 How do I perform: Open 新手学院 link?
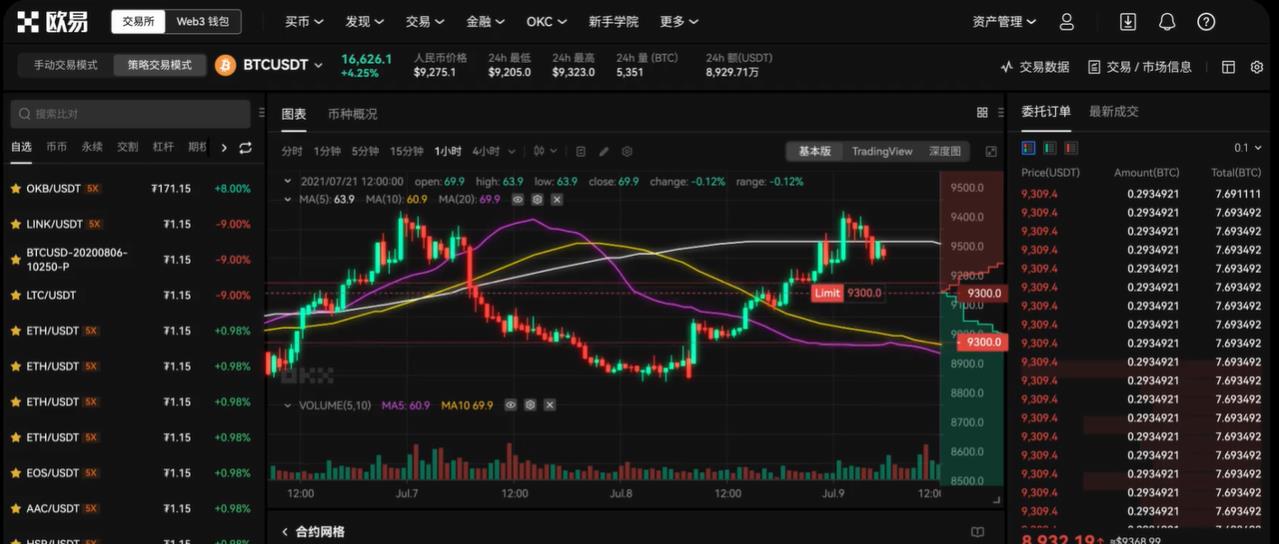click(x=613, y=21)
